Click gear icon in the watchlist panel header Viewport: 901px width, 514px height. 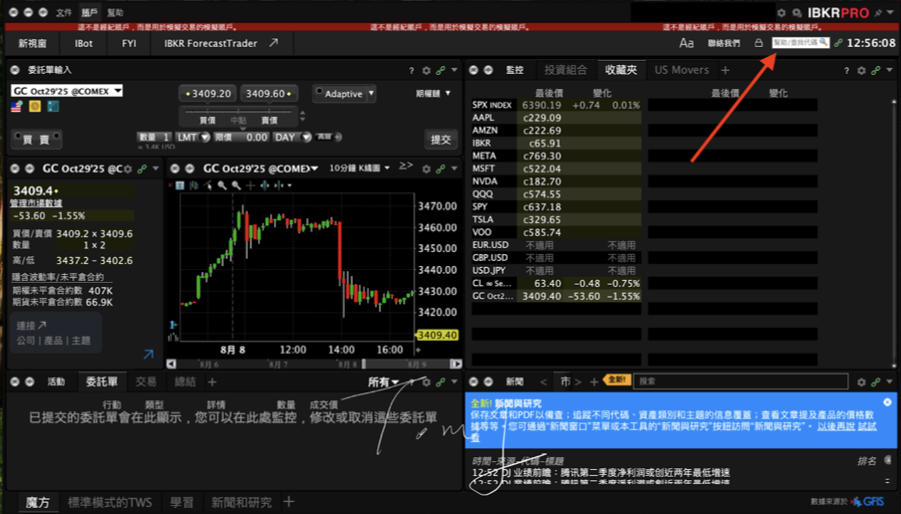click(x=861, y=70)
